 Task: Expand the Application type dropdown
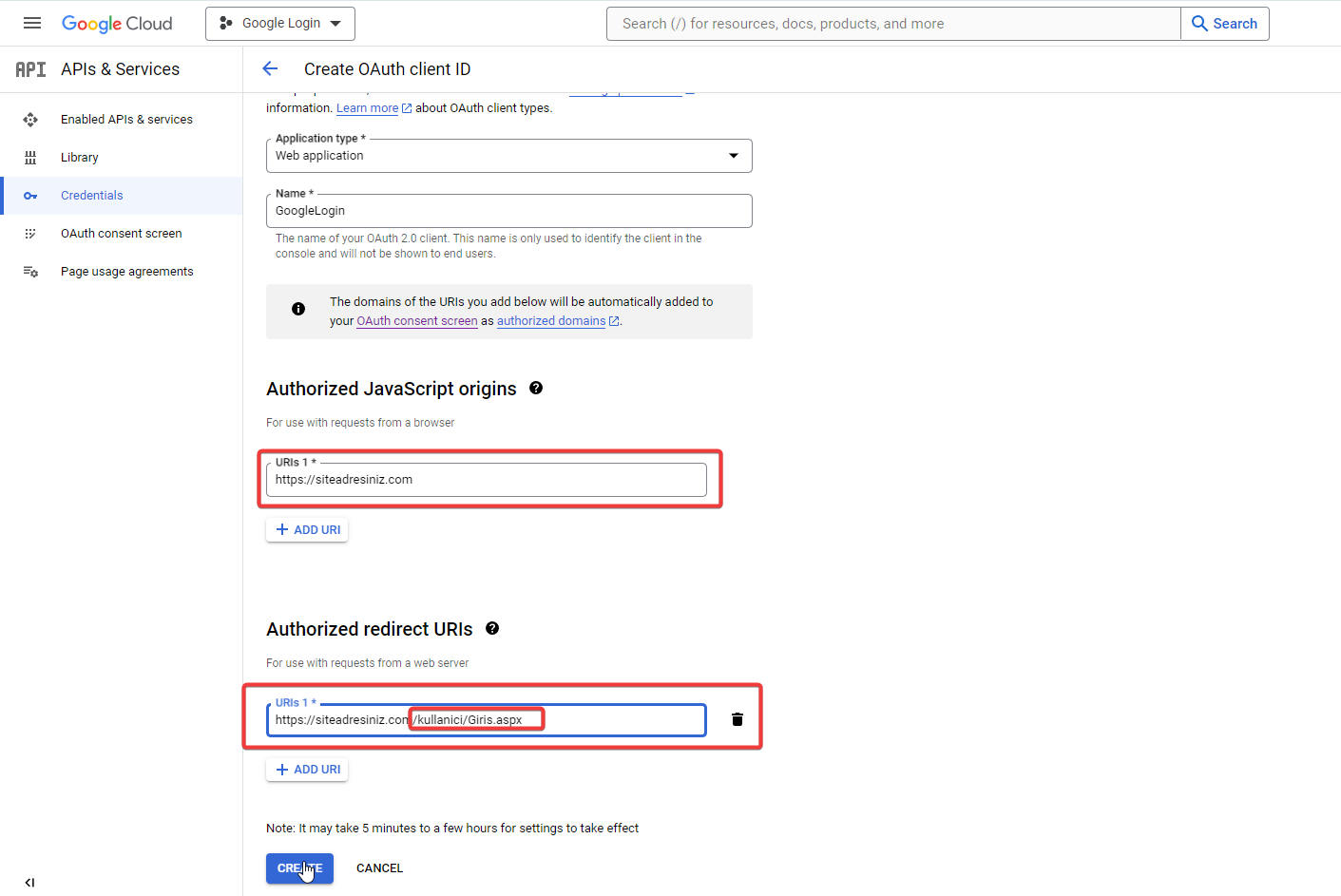click(x=509, y=156)
